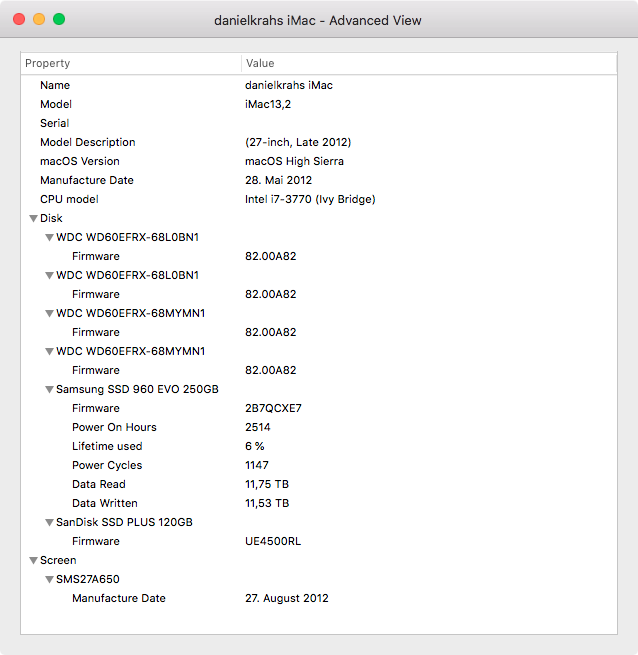Viewport: 638px width, 655px height.
Task: Click the 2B7QCXE7 firmware value
Action: coord(273,408)
